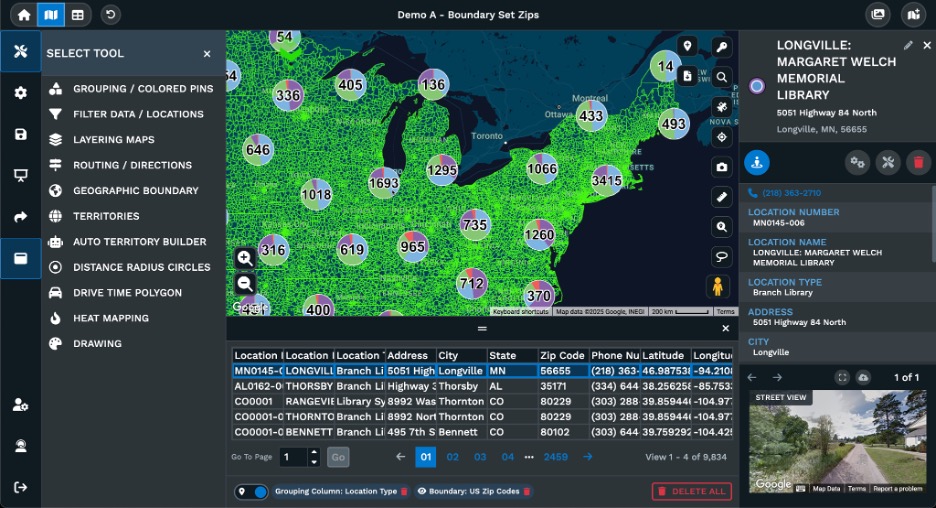Click the library phone number link
The height and width of the screenshot is (508, 936).
point(784,193)
